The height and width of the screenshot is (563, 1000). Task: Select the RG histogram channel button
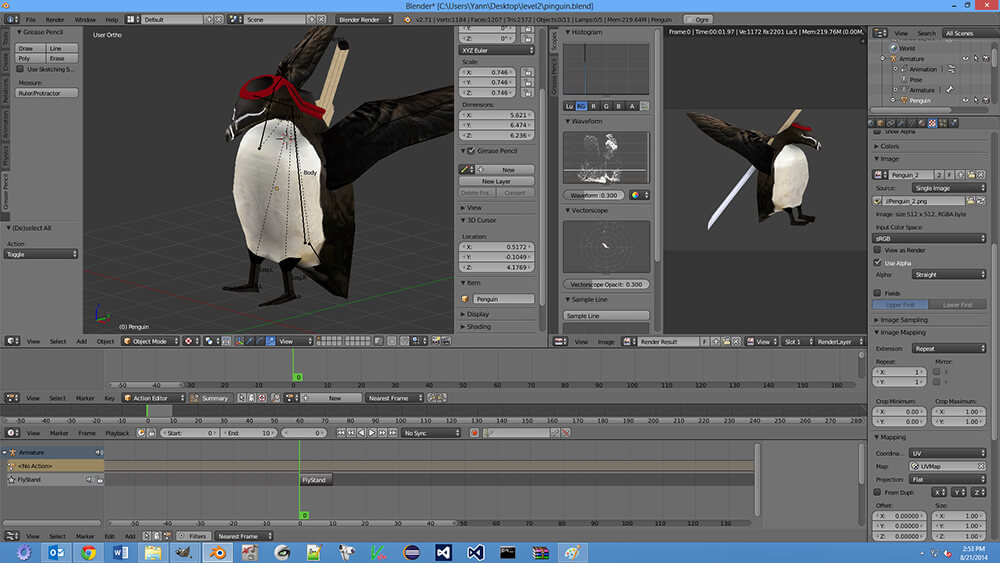point(581,105)
